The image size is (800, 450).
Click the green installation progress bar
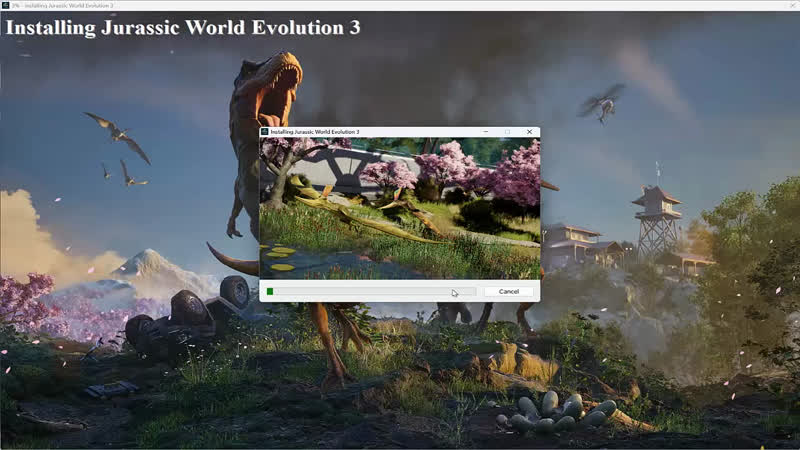coord(371,291)
